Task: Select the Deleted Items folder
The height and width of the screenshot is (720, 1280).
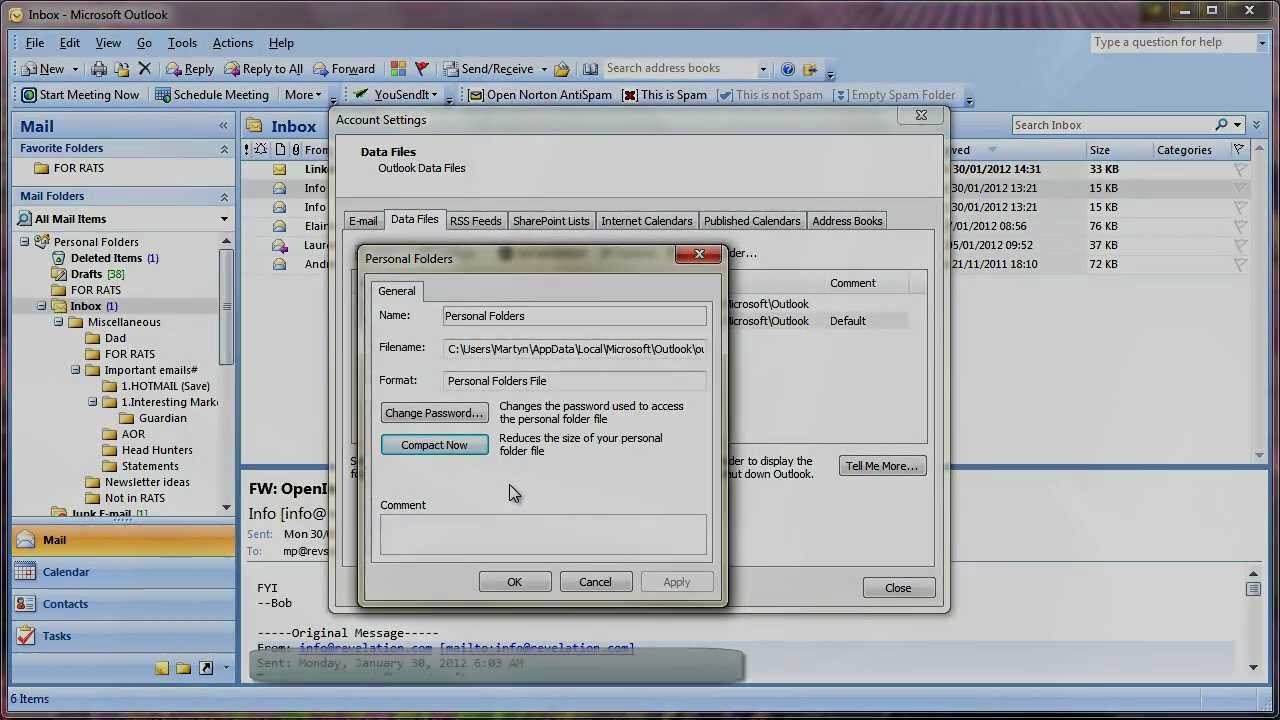Action: [x=106, y=258]
